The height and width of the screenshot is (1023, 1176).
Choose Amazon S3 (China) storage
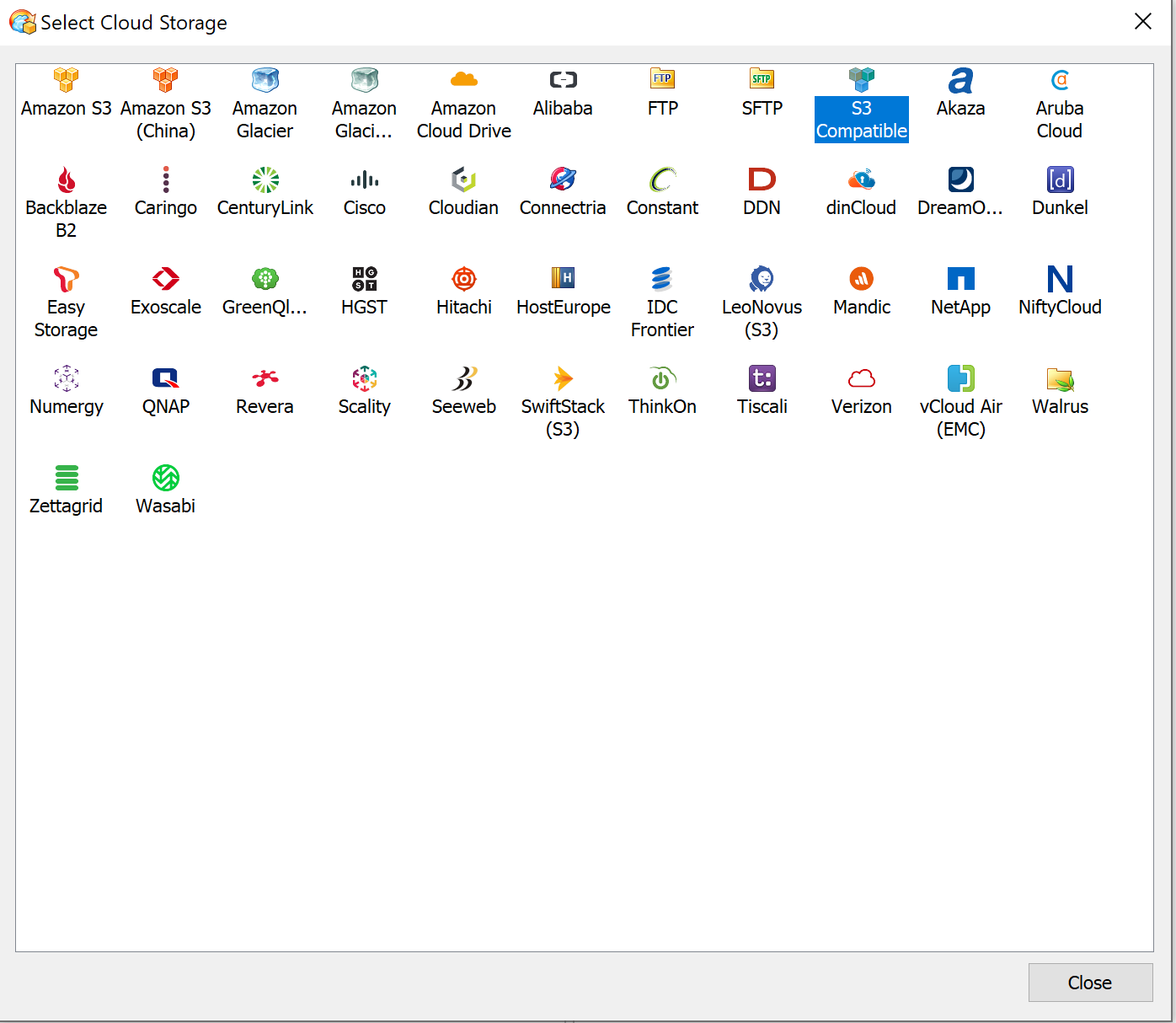point(165,80)
